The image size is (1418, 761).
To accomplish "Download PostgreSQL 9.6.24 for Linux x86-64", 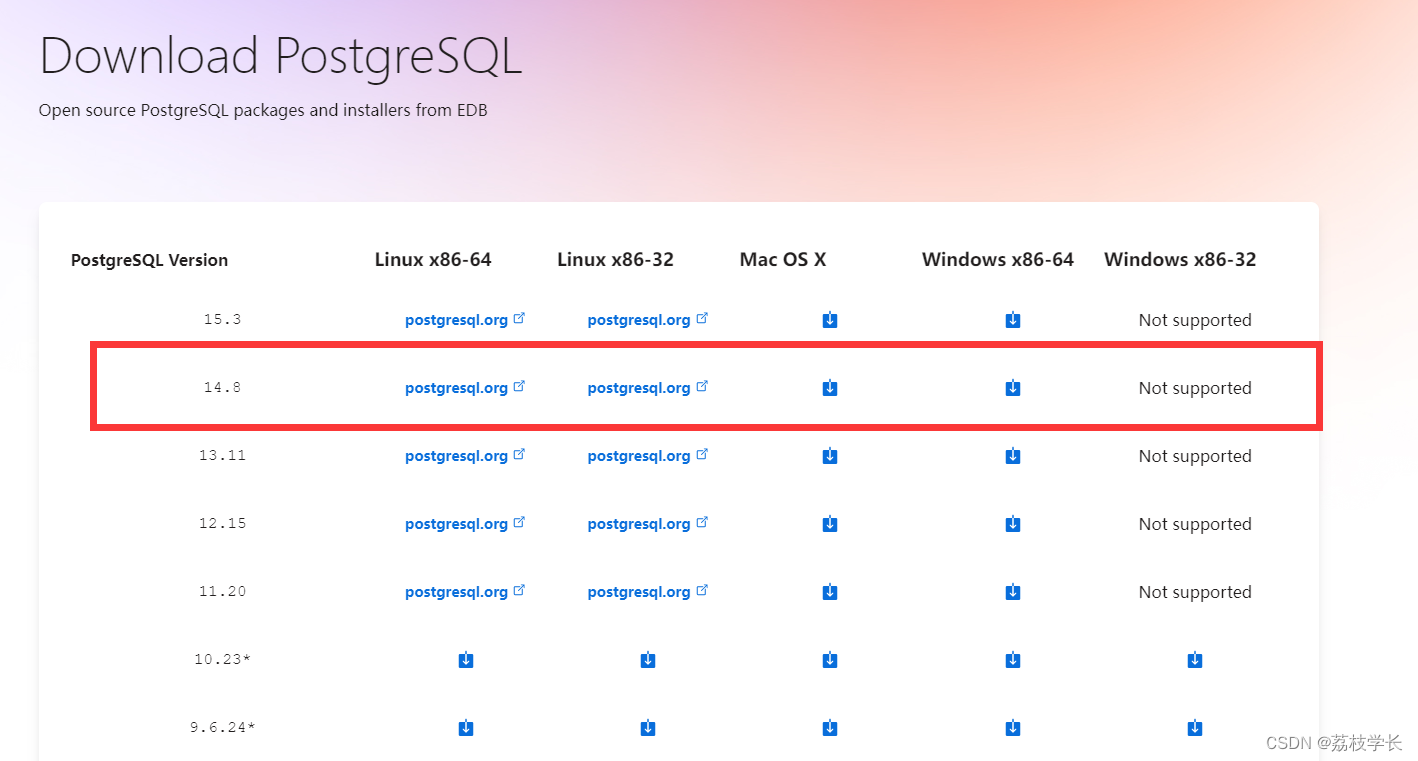I will [x=466, y=728].
